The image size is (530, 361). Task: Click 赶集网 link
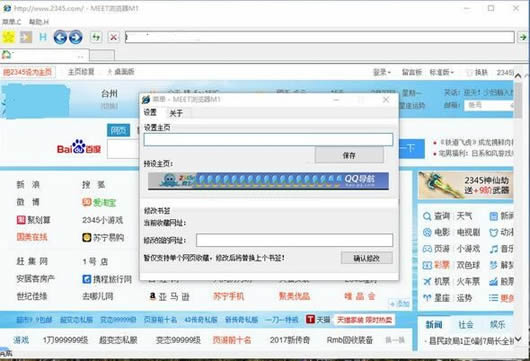(x=32, y=261)
